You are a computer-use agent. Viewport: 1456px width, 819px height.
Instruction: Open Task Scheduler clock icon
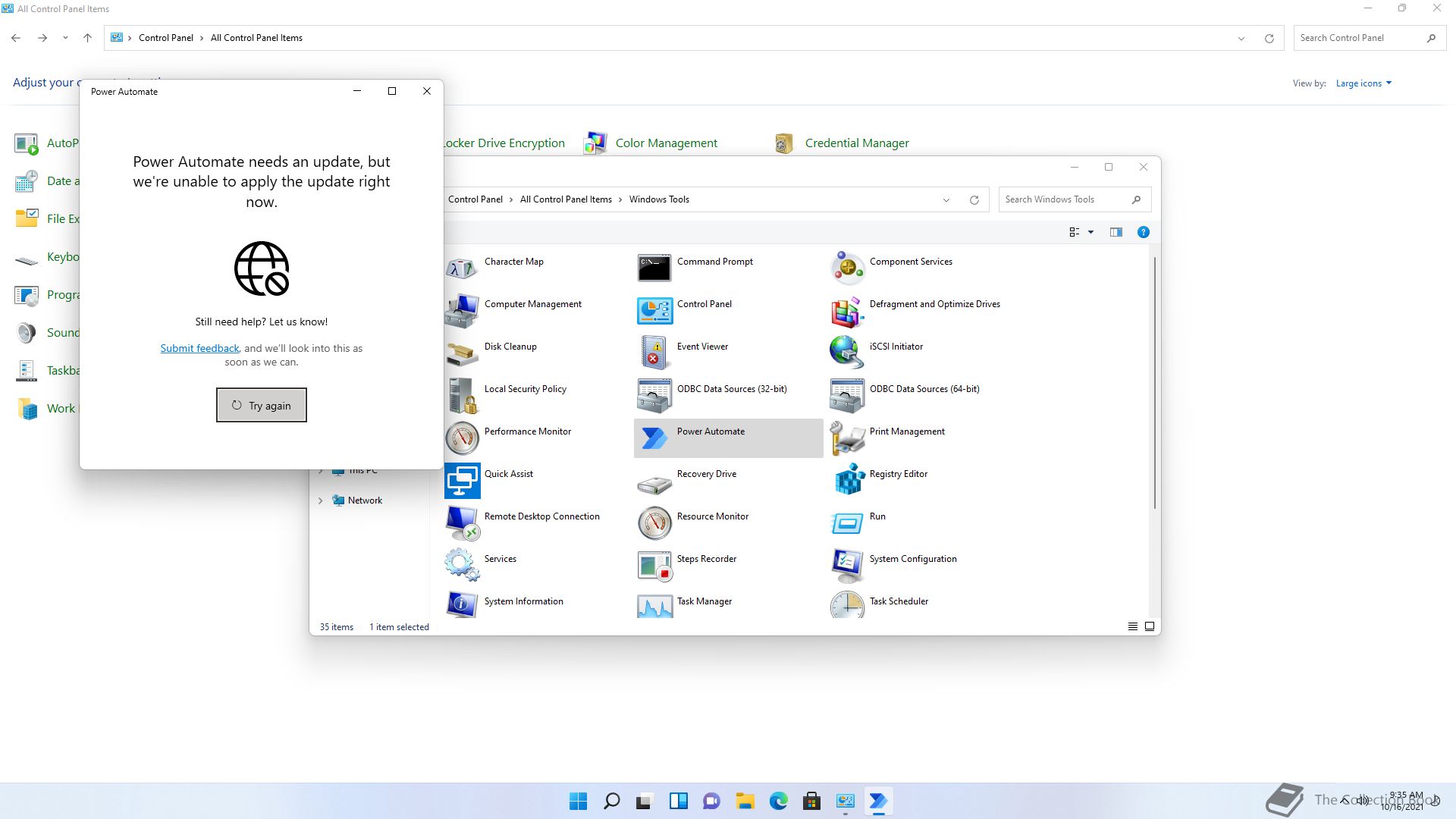847,604
